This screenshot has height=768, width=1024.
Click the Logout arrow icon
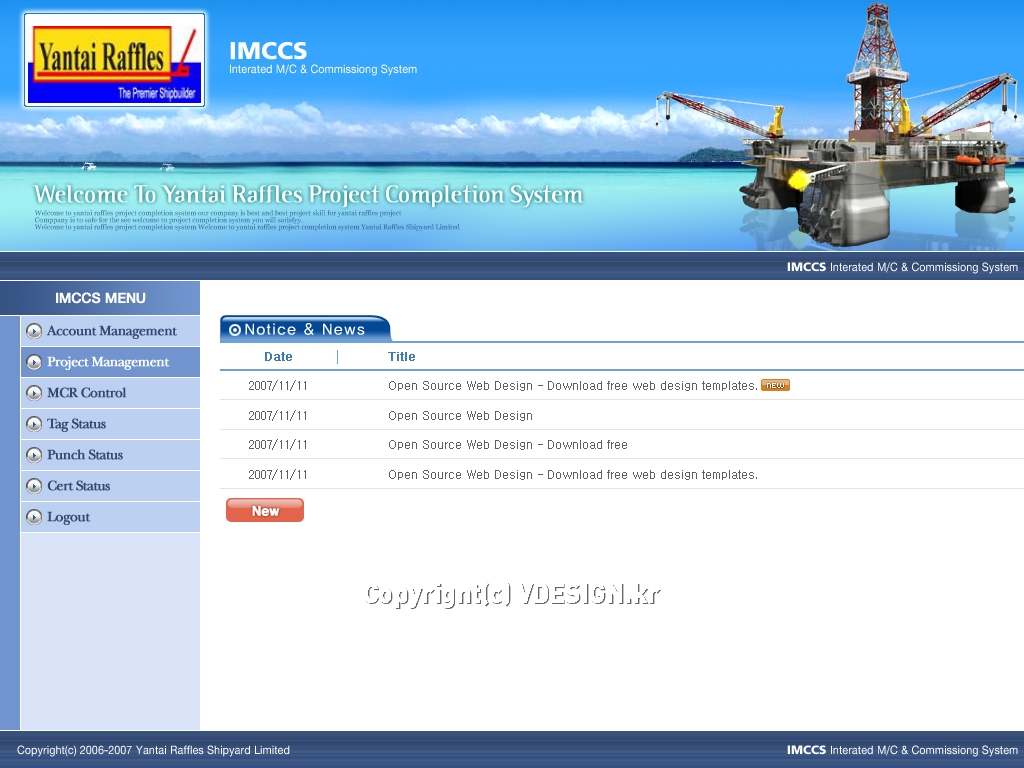click(34, 517)
